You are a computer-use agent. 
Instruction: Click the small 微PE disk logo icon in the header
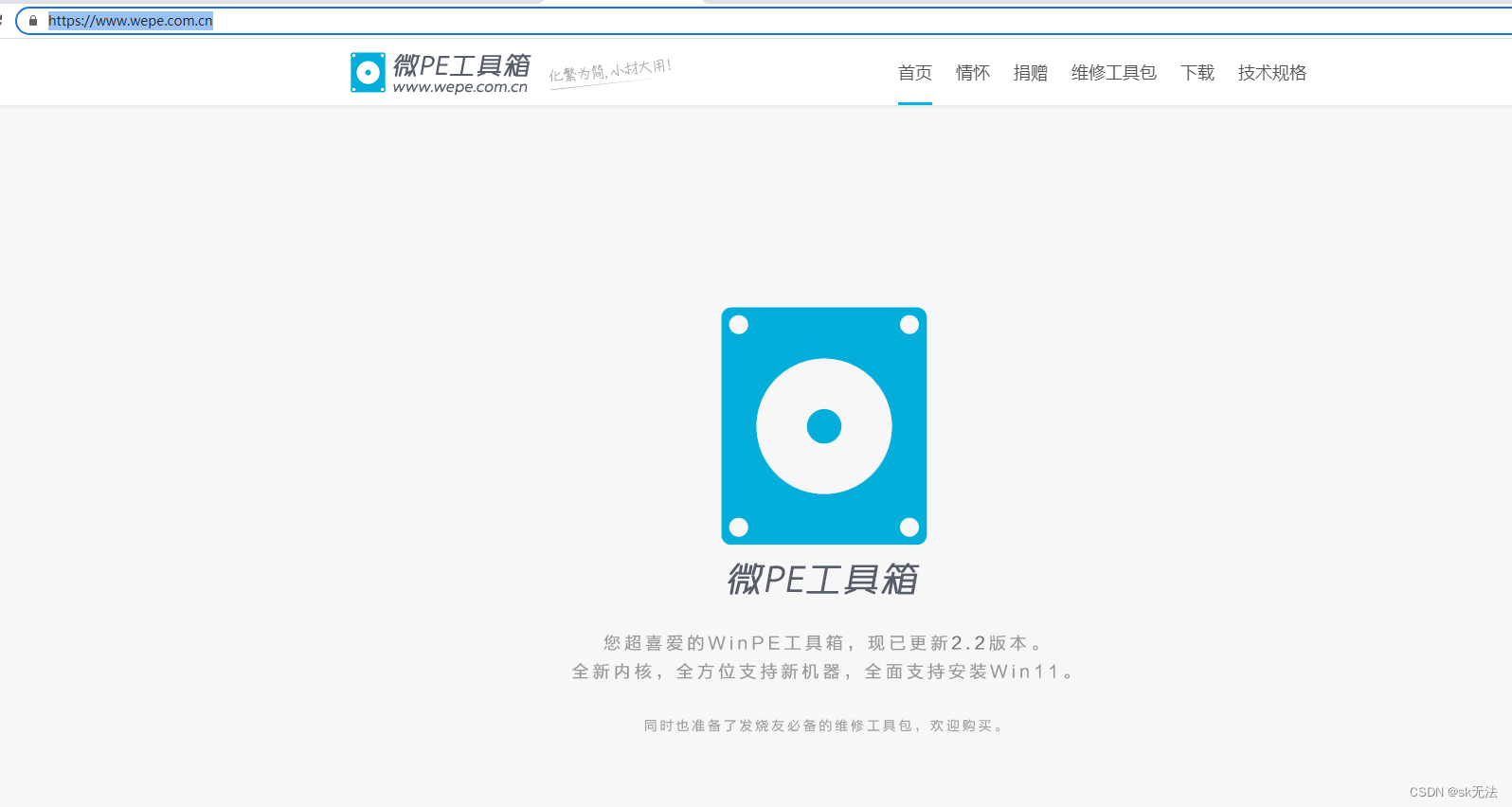point(368,72)
